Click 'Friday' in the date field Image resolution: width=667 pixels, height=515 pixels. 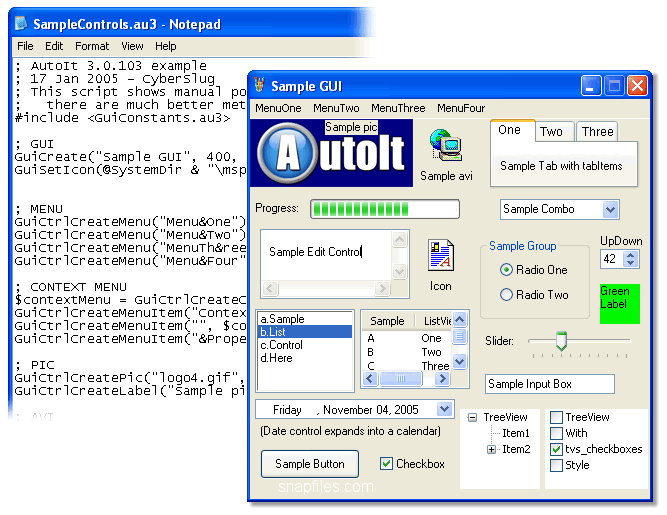pos(287,410)
